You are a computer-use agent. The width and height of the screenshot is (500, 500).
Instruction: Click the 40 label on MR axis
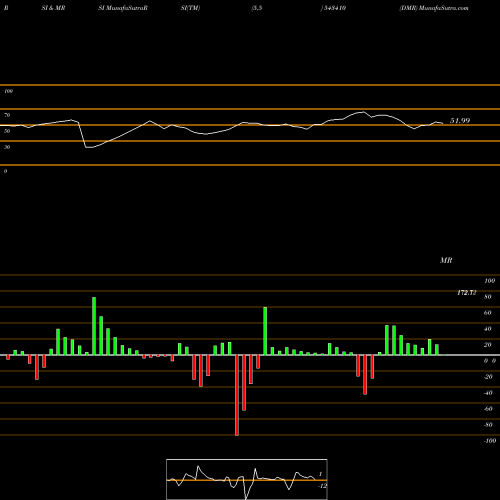pyautogui.click(x=488, y=329)
